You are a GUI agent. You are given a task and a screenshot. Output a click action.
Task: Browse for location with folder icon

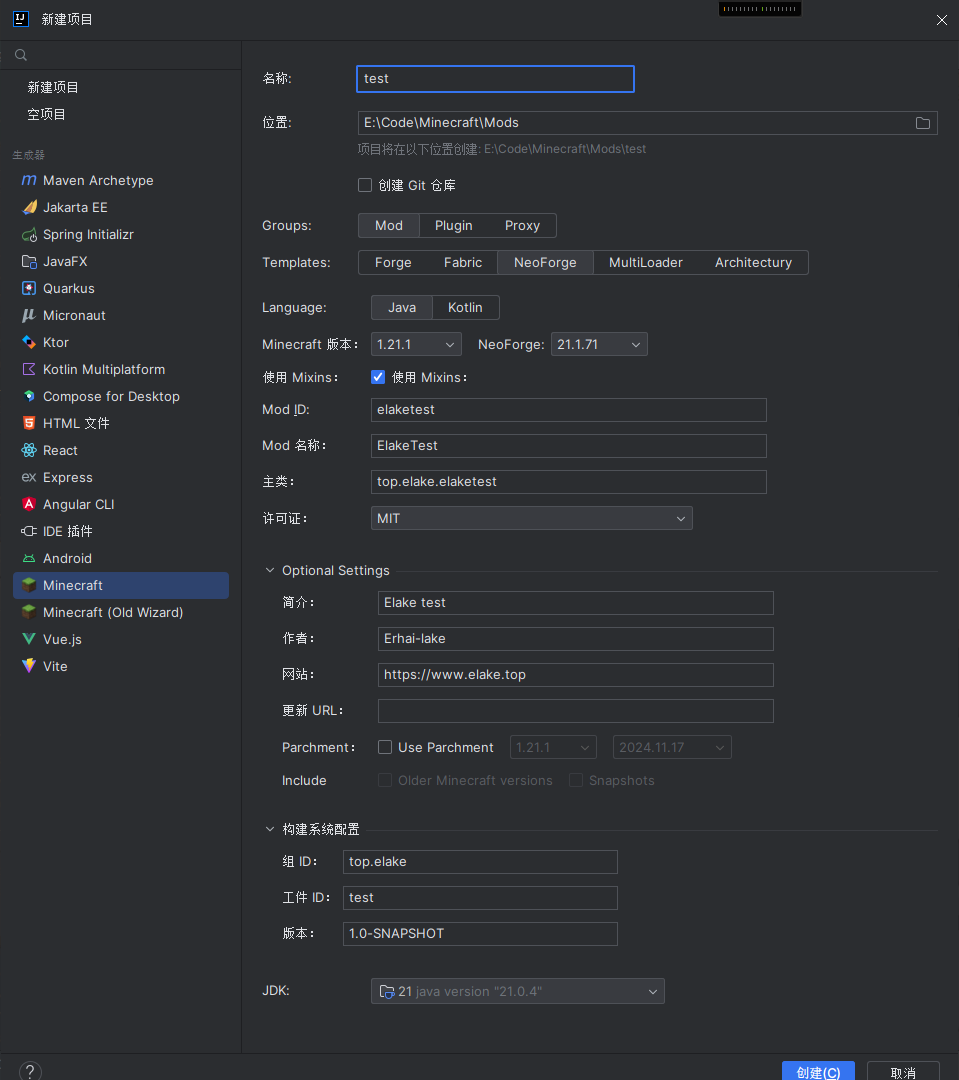tap(922, 123)
